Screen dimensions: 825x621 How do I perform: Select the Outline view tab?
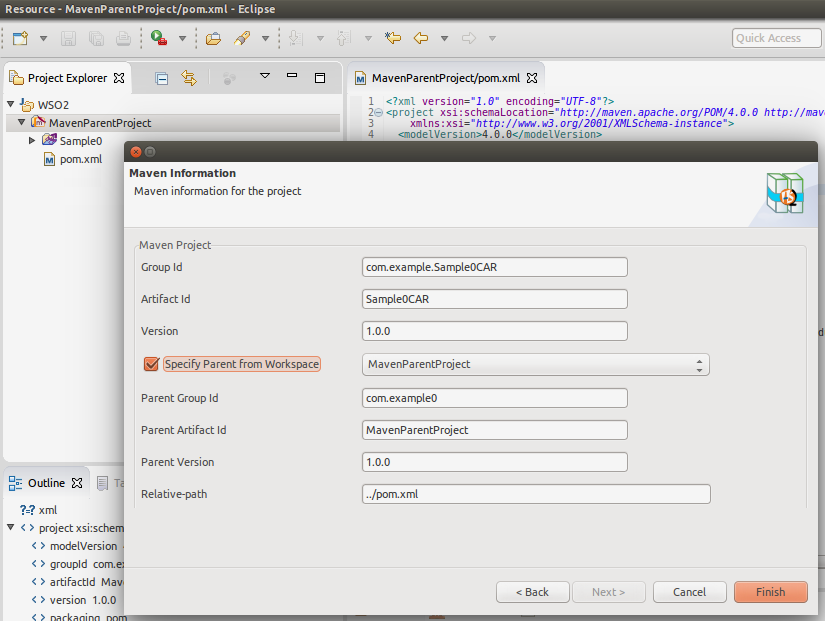(45, 483)
